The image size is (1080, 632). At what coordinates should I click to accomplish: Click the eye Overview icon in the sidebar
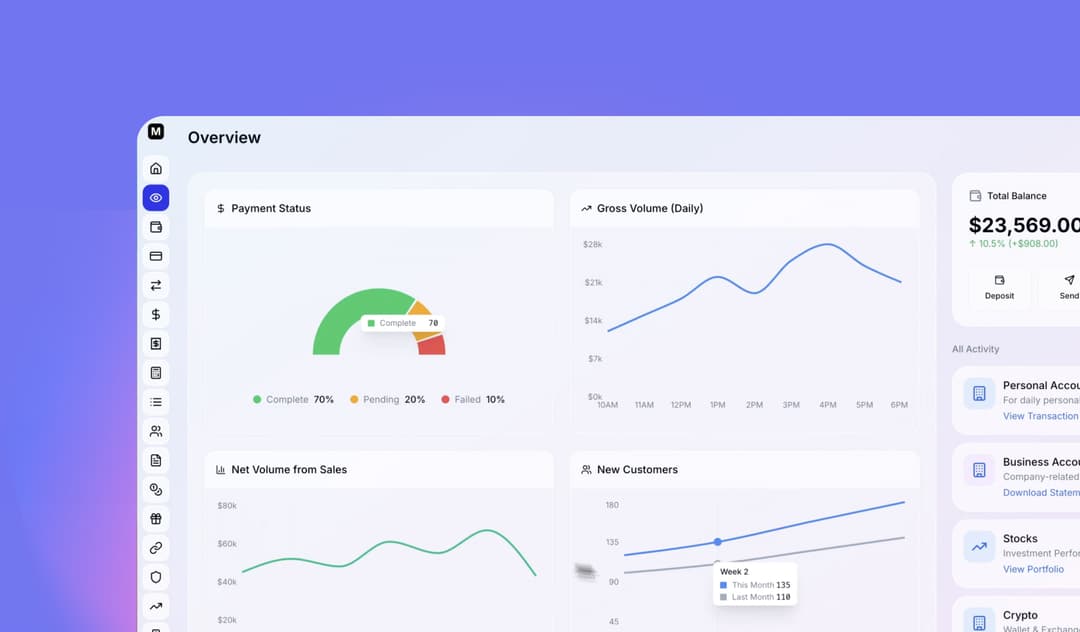(155, 197)
